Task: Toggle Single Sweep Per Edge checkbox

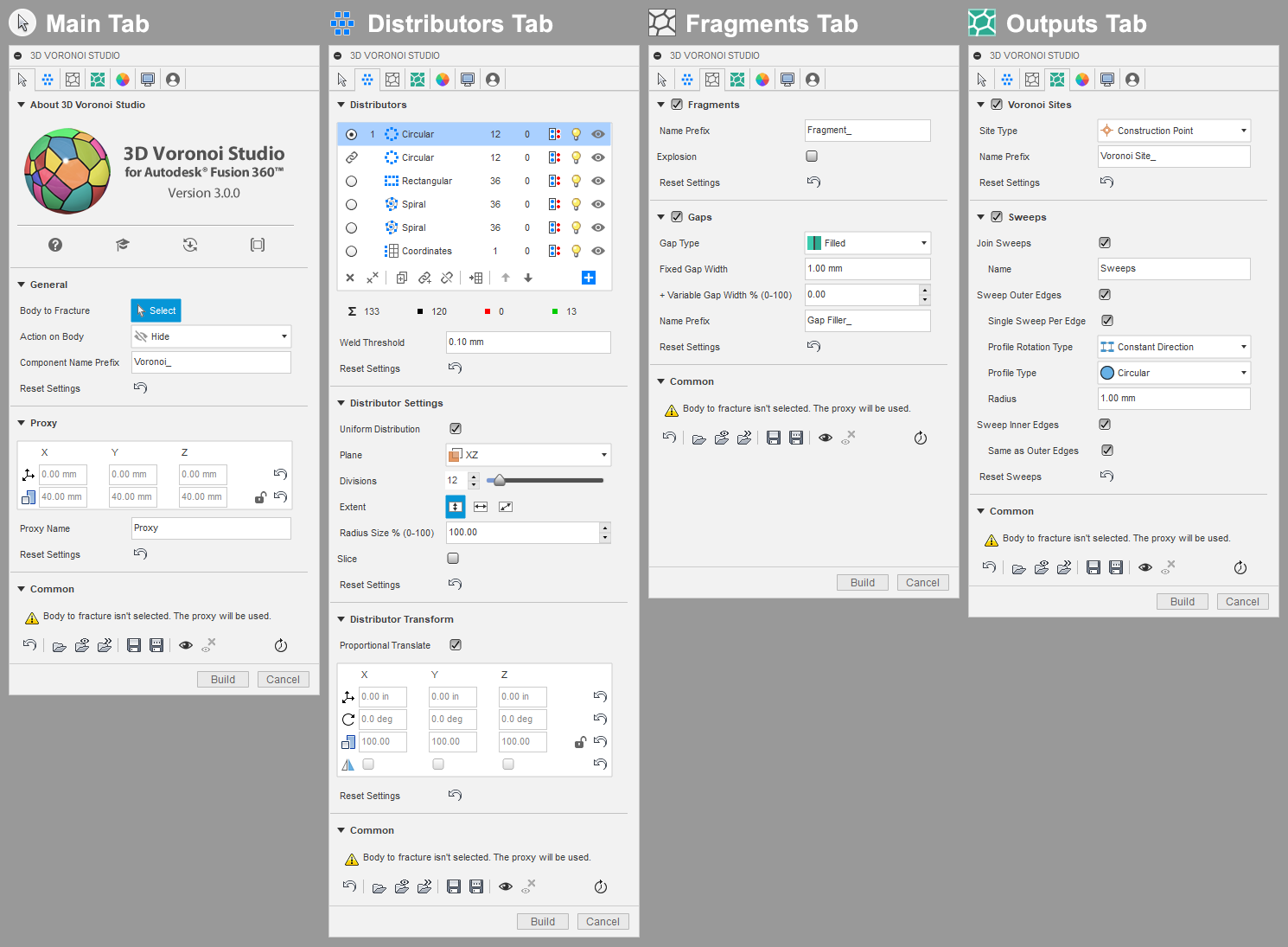Action: point(1107,321)
